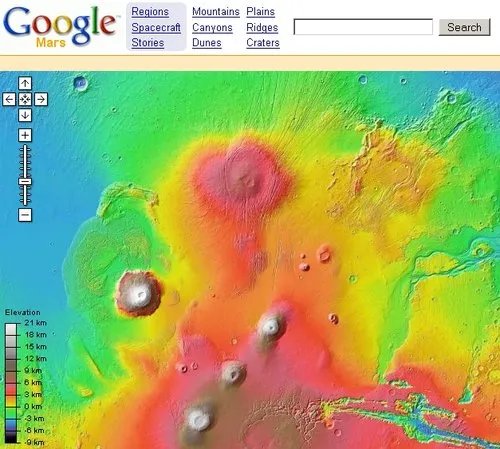The height and width of the screenshot is (449, 500).
Task: Pan the map left with the arrow button
Action: coord(9,99)
